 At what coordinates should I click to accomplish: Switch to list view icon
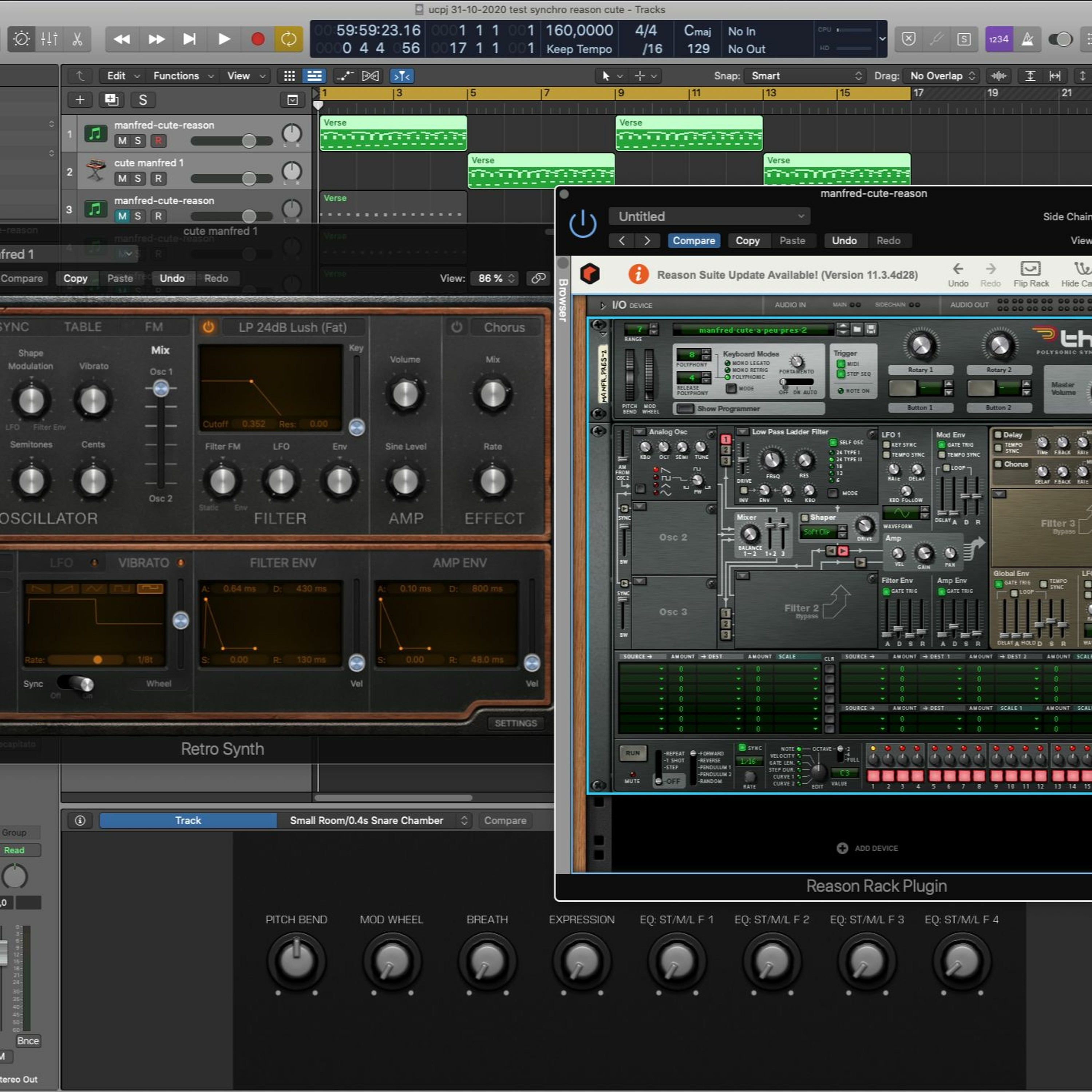314,76
